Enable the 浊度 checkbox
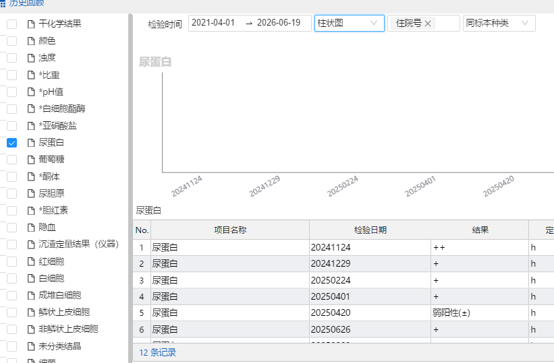 pyautogui.click(x=12, y=58)
